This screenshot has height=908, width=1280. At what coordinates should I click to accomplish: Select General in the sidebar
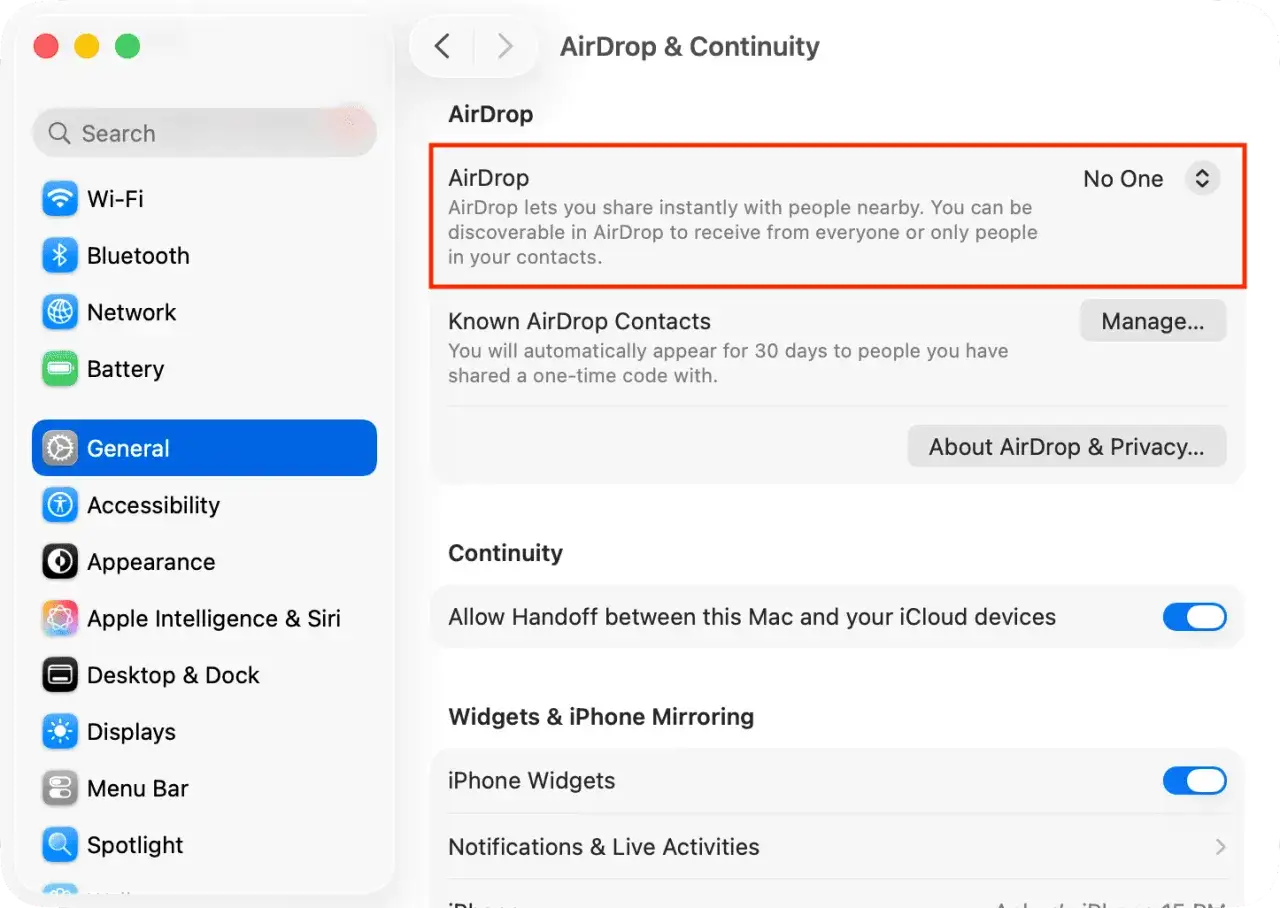tap(204, 448)
